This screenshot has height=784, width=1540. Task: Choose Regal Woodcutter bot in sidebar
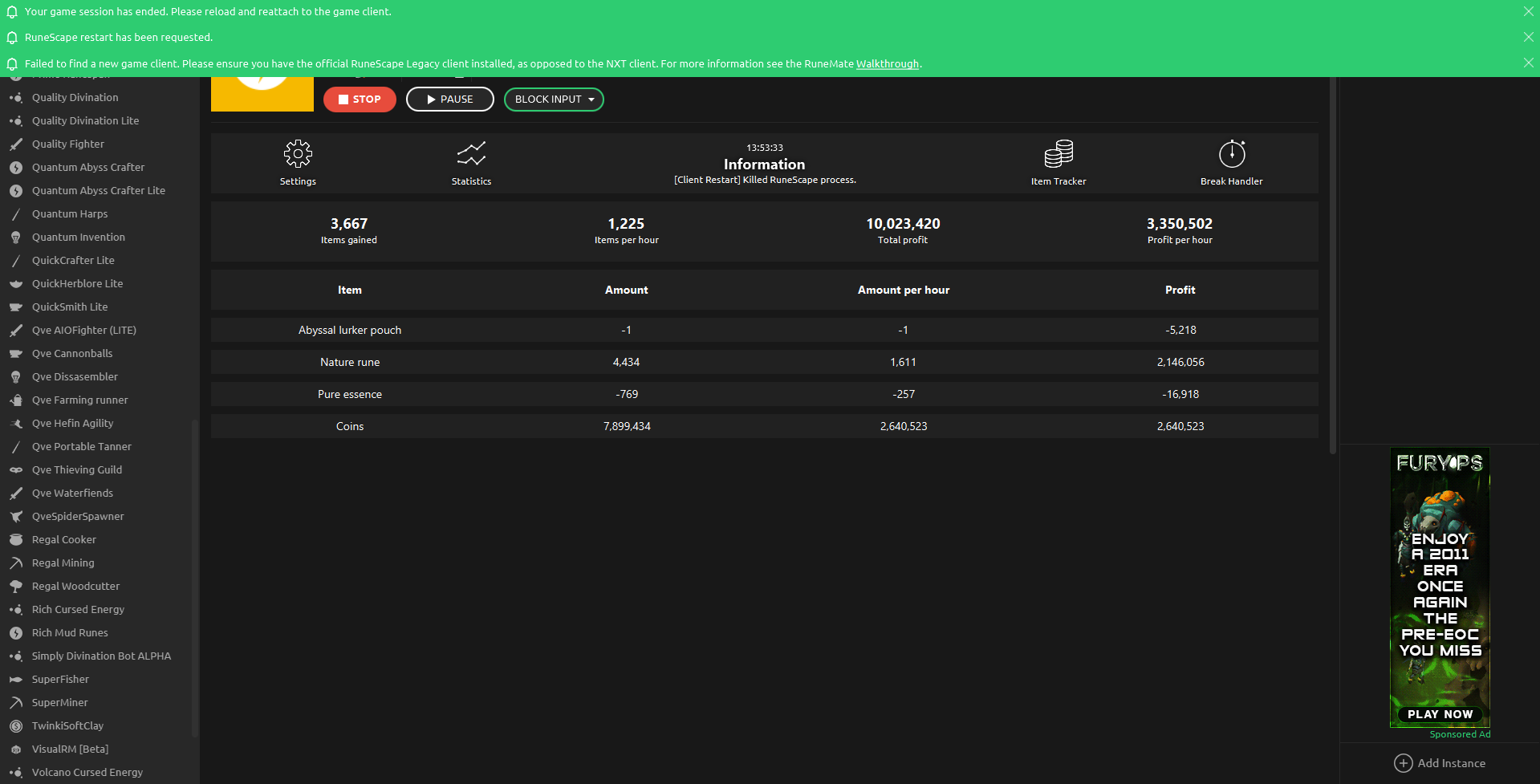point(75,587)
